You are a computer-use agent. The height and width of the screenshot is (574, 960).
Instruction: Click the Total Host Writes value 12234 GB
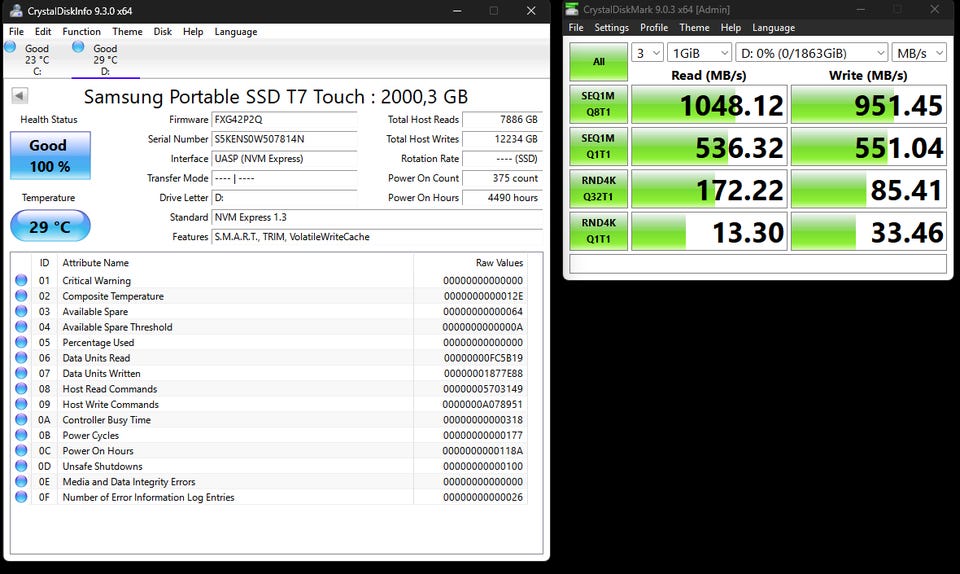(503, 139)
